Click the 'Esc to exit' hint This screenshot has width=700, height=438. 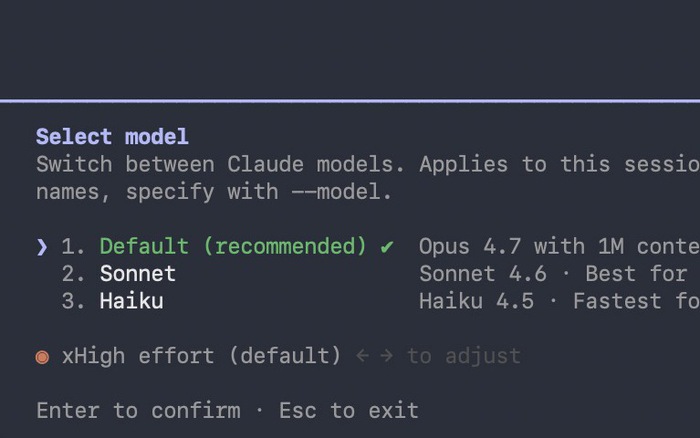tap(348, 410)
